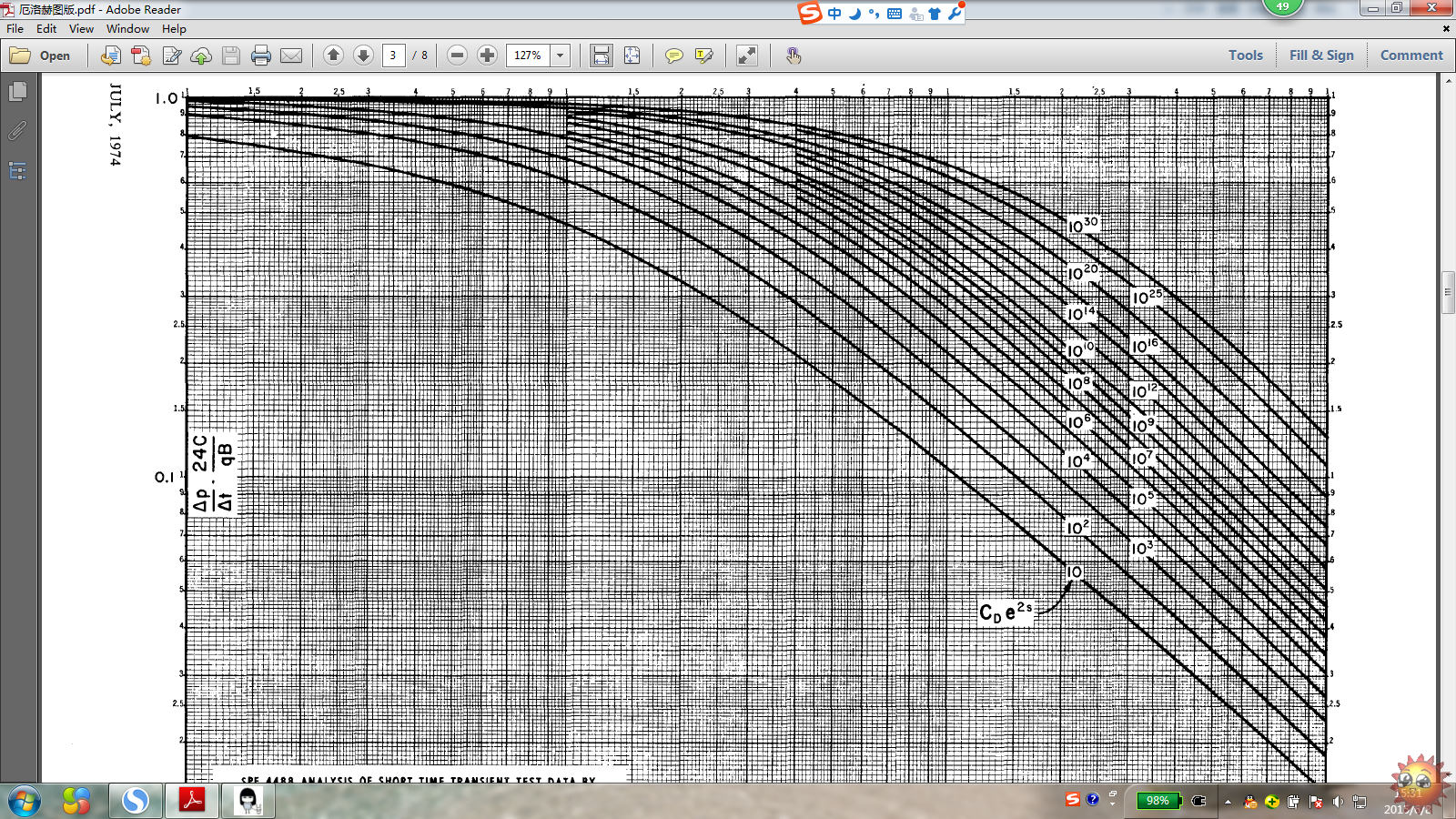
Task: Click the 127% zoom value field
Action: tap(528, 56)
